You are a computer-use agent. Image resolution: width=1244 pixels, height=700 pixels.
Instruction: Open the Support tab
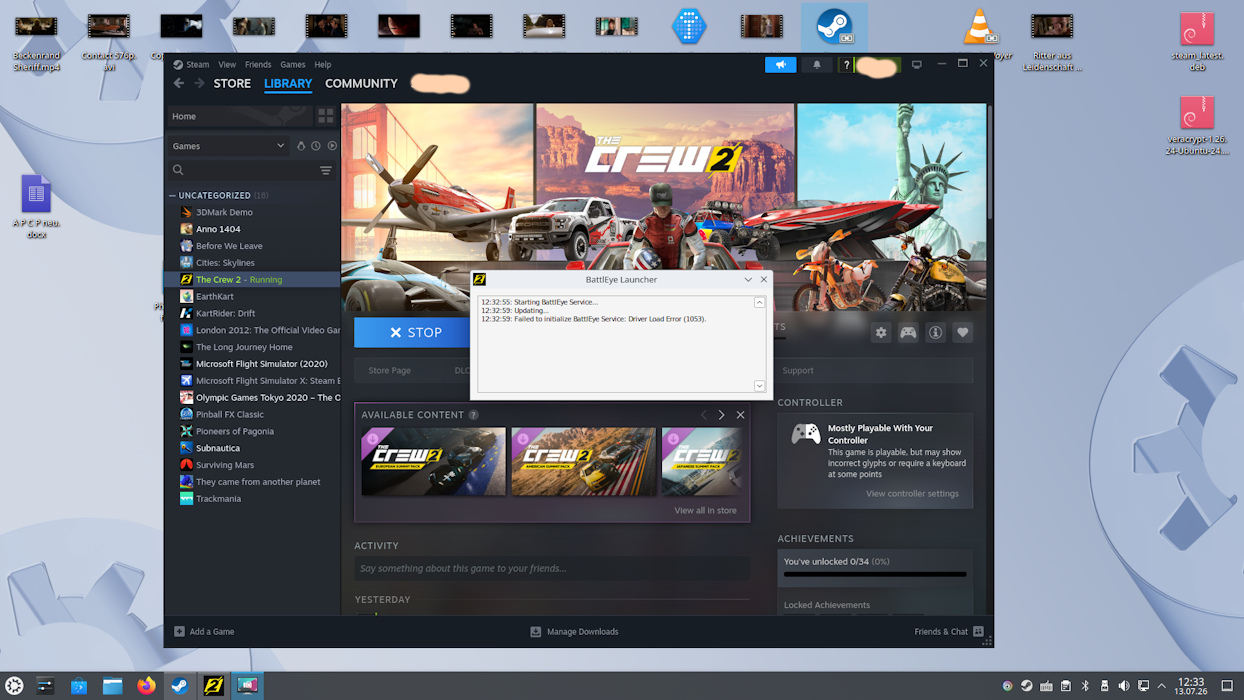[798, 370]
